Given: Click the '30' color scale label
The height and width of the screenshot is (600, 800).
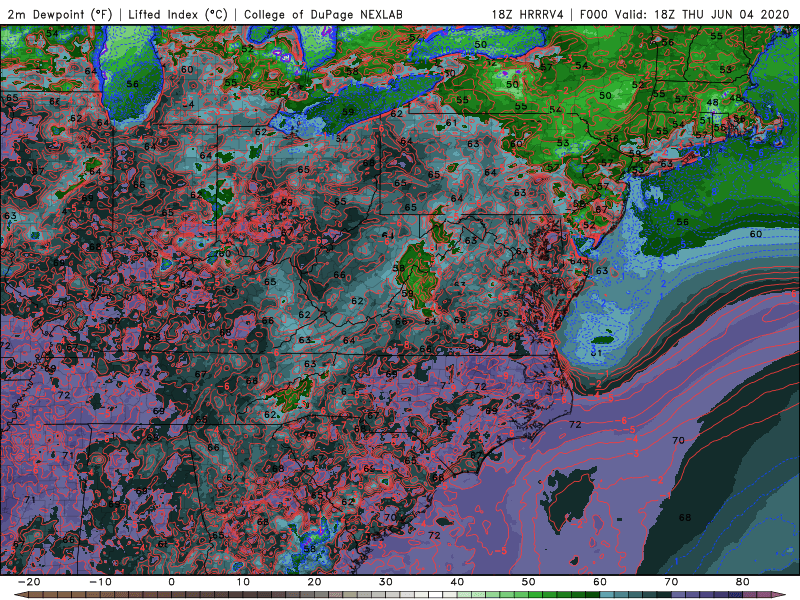Looking at the screenshot, I should point(386,582).
